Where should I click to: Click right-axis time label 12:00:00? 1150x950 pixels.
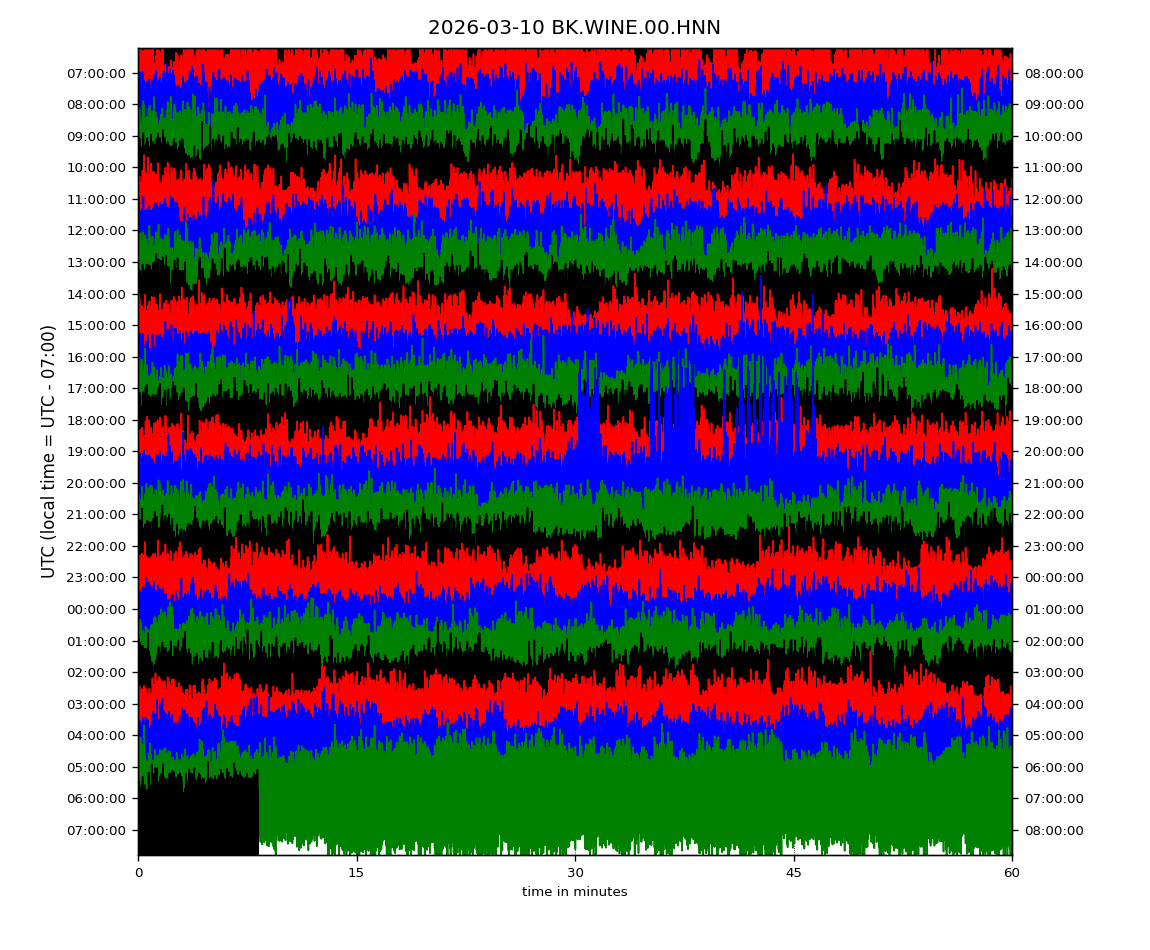coord(1051,199)
